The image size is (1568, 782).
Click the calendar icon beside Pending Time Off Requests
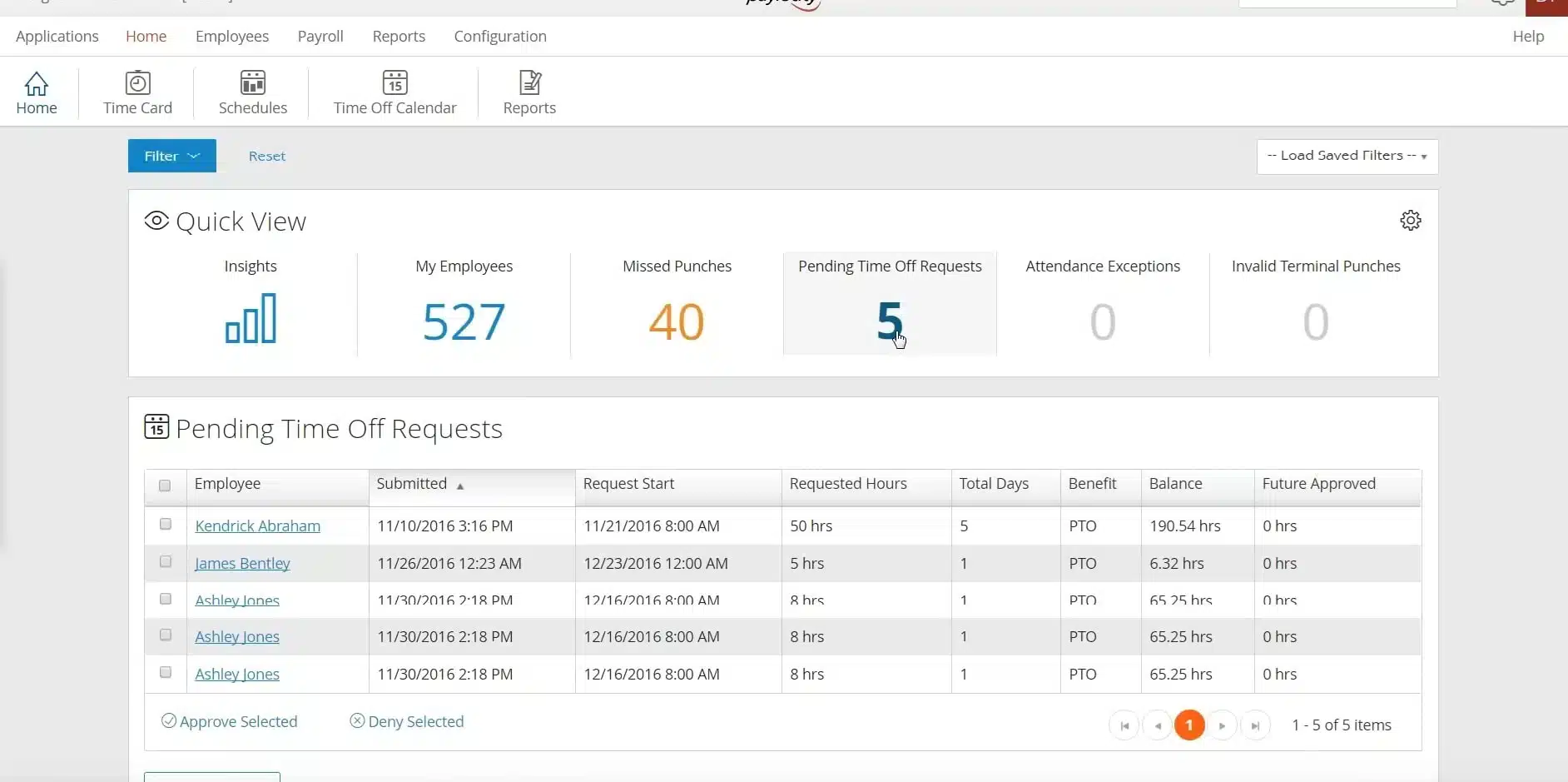[156, 426]
